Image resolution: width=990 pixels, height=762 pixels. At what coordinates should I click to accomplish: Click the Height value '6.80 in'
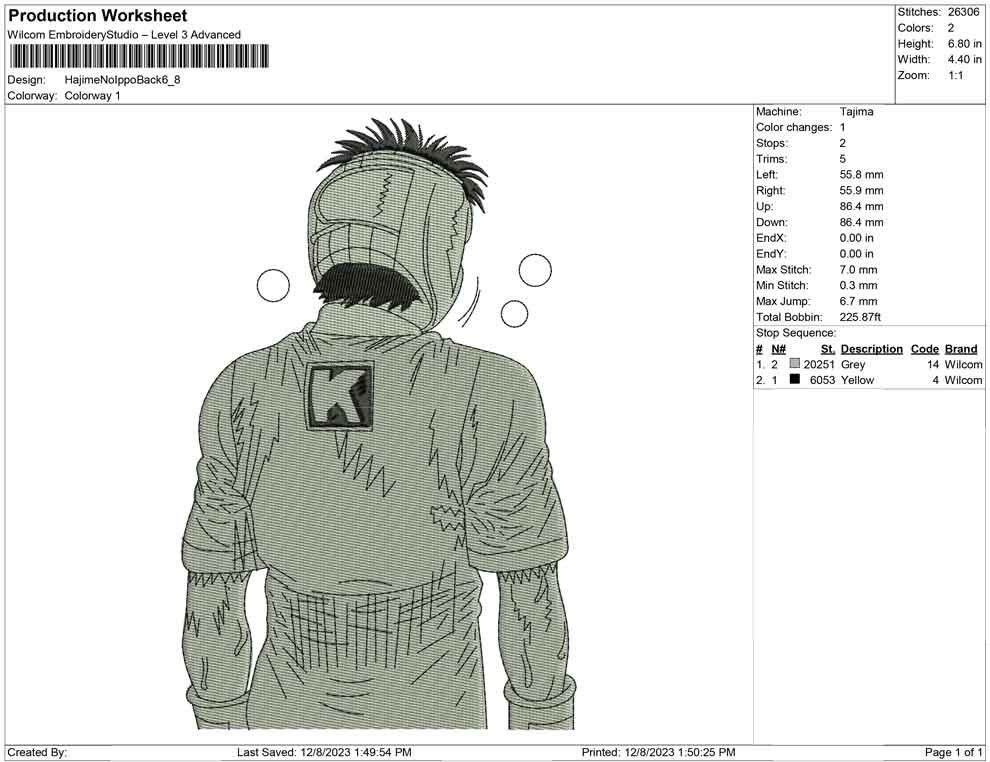coord(965,44)
